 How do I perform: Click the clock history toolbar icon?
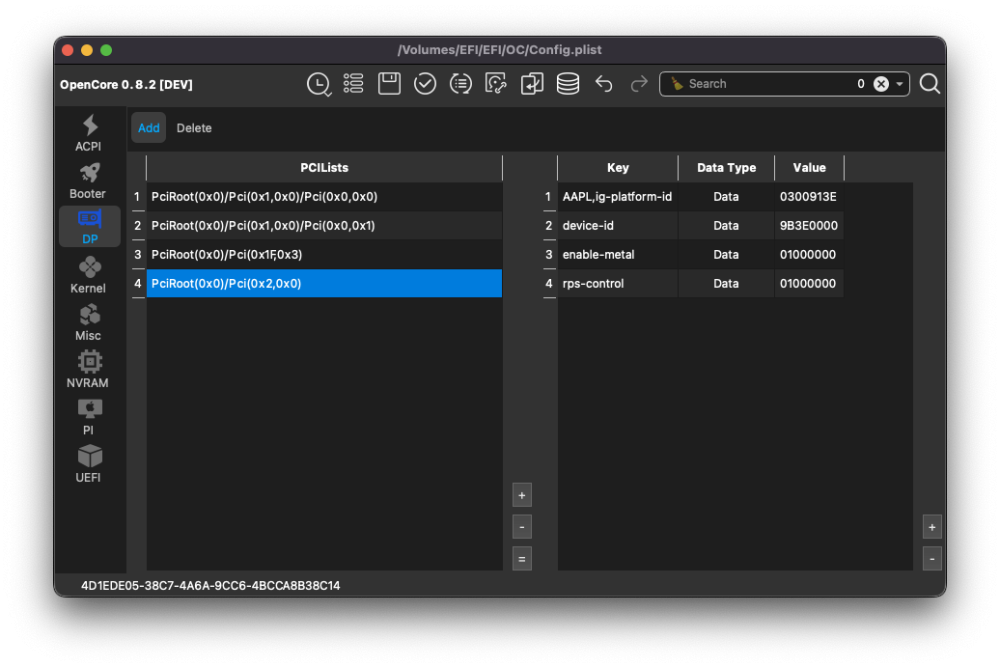(318, 84)
